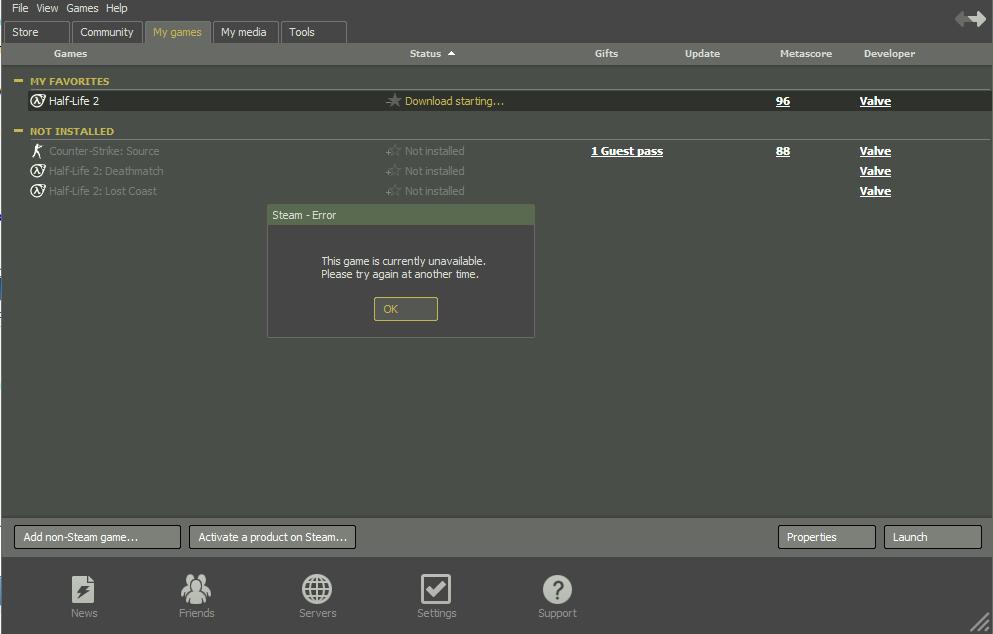Select the Half-Life 2 game name
This screenshot has height=634, width=993.
point(74,101)
